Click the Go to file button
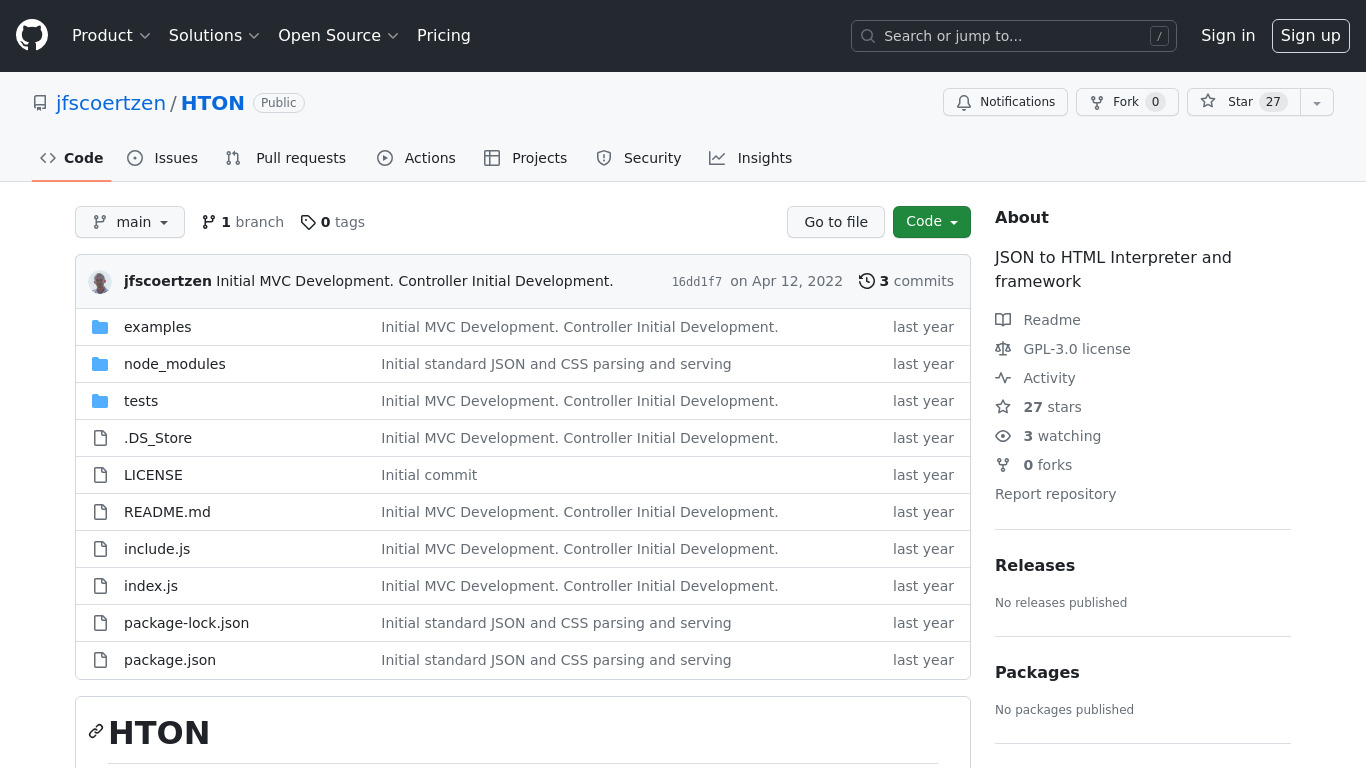This screenshot has height=768, width=1366. click(836, 222)
